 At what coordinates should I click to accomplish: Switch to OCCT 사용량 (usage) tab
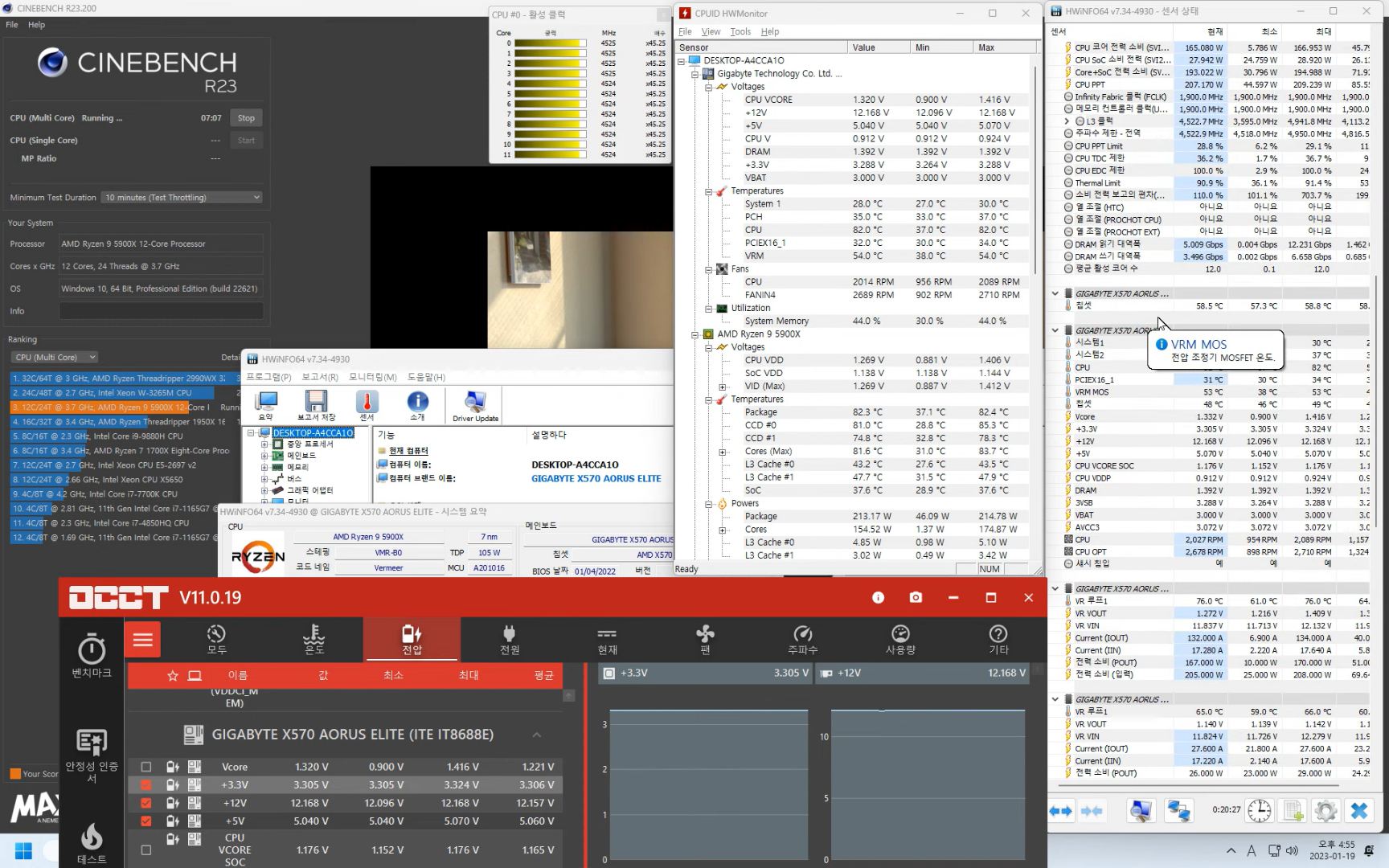pyautogui.click(x=900, y=640)
